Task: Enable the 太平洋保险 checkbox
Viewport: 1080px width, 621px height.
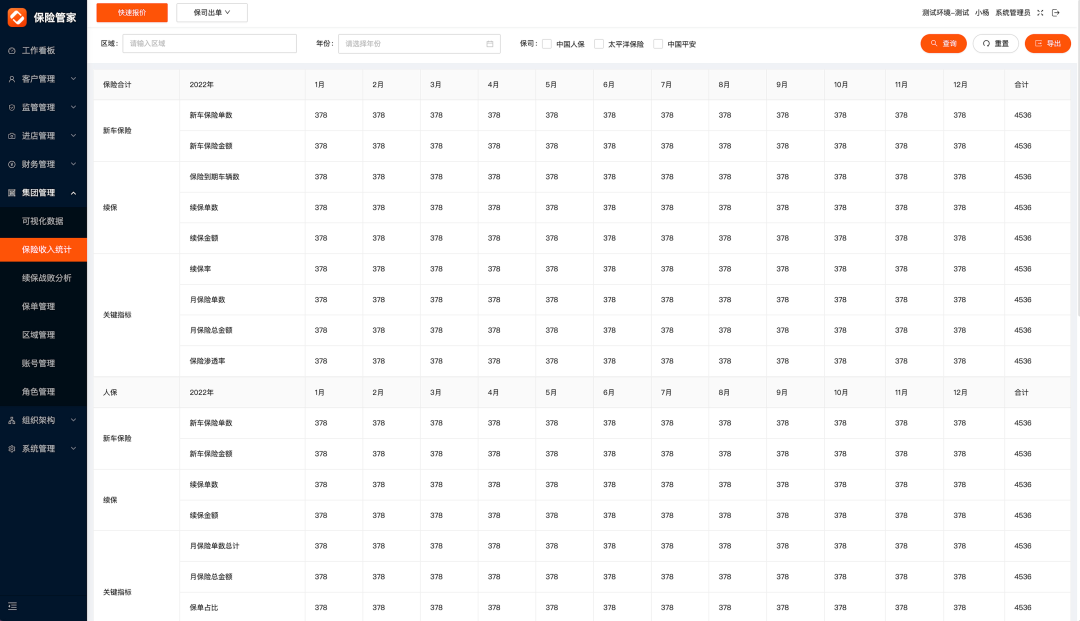Action: pos(599,44)
